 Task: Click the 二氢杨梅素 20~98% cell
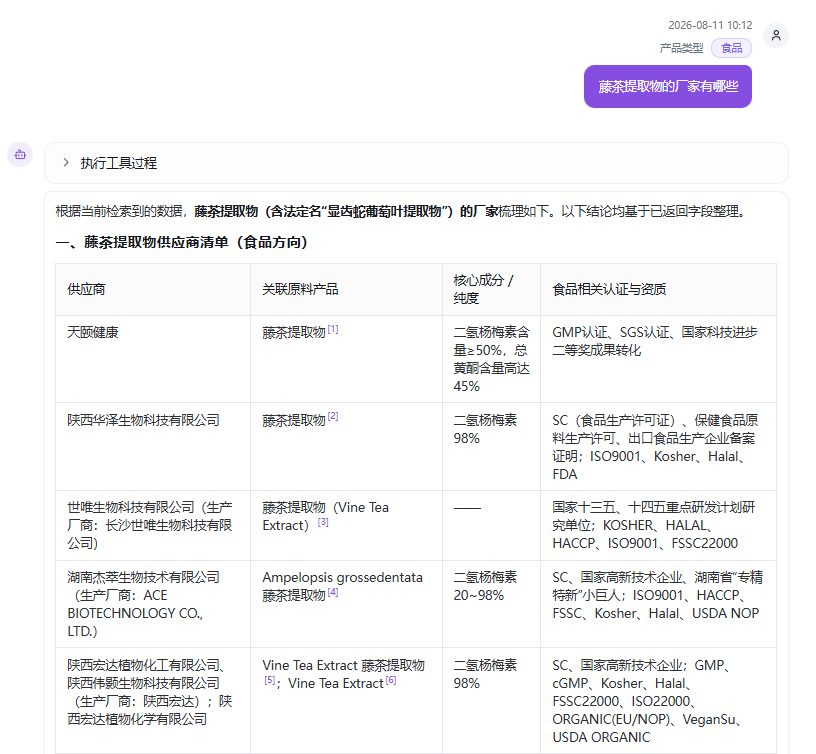pyautogui.click(x=492, y=604)
